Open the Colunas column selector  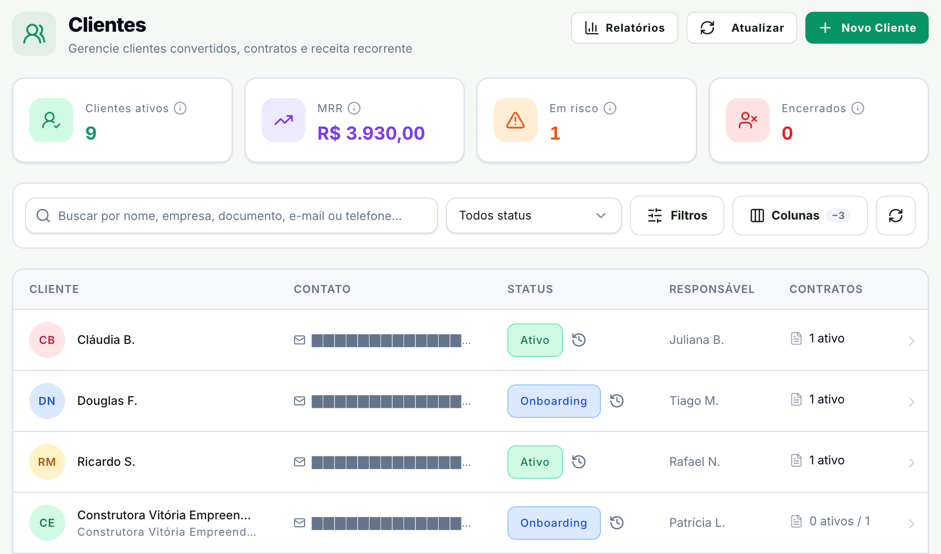click(x=799, y=215)
